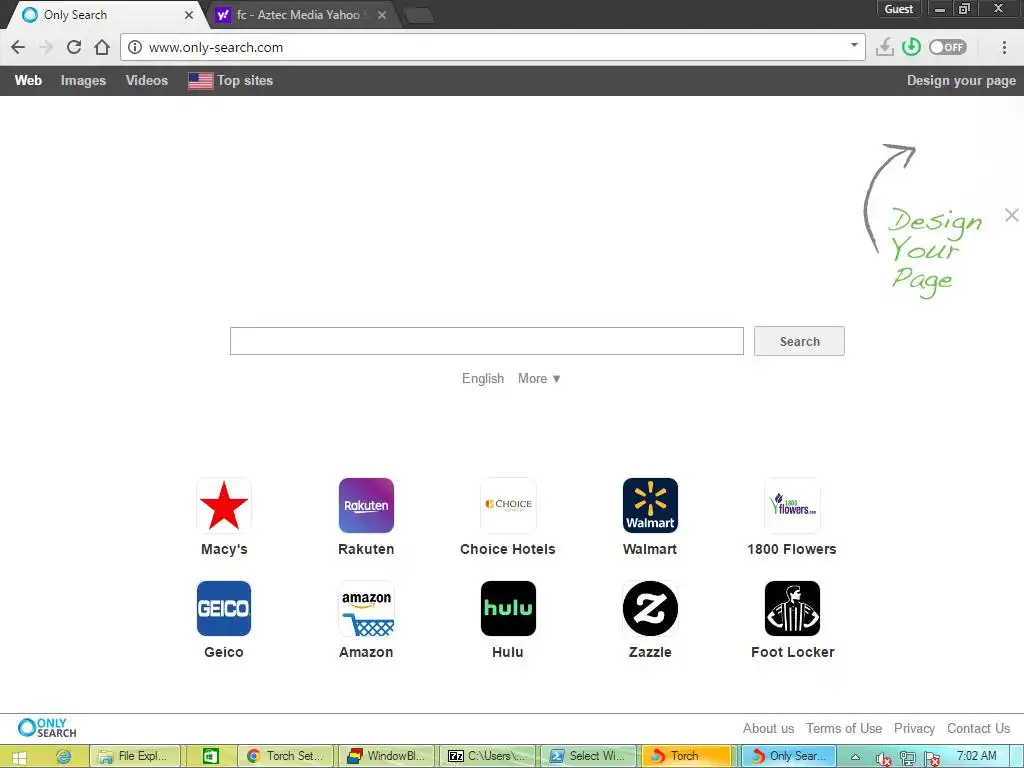Click the Foot Locker label text
Viewport: 1024px width, 768px height.
click(793, 652)
